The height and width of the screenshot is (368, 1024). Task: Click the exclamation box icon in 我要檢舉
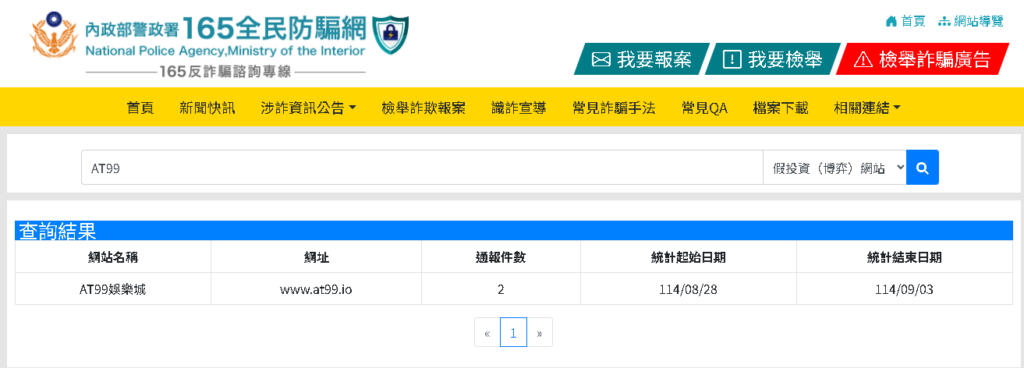point(731,60)
